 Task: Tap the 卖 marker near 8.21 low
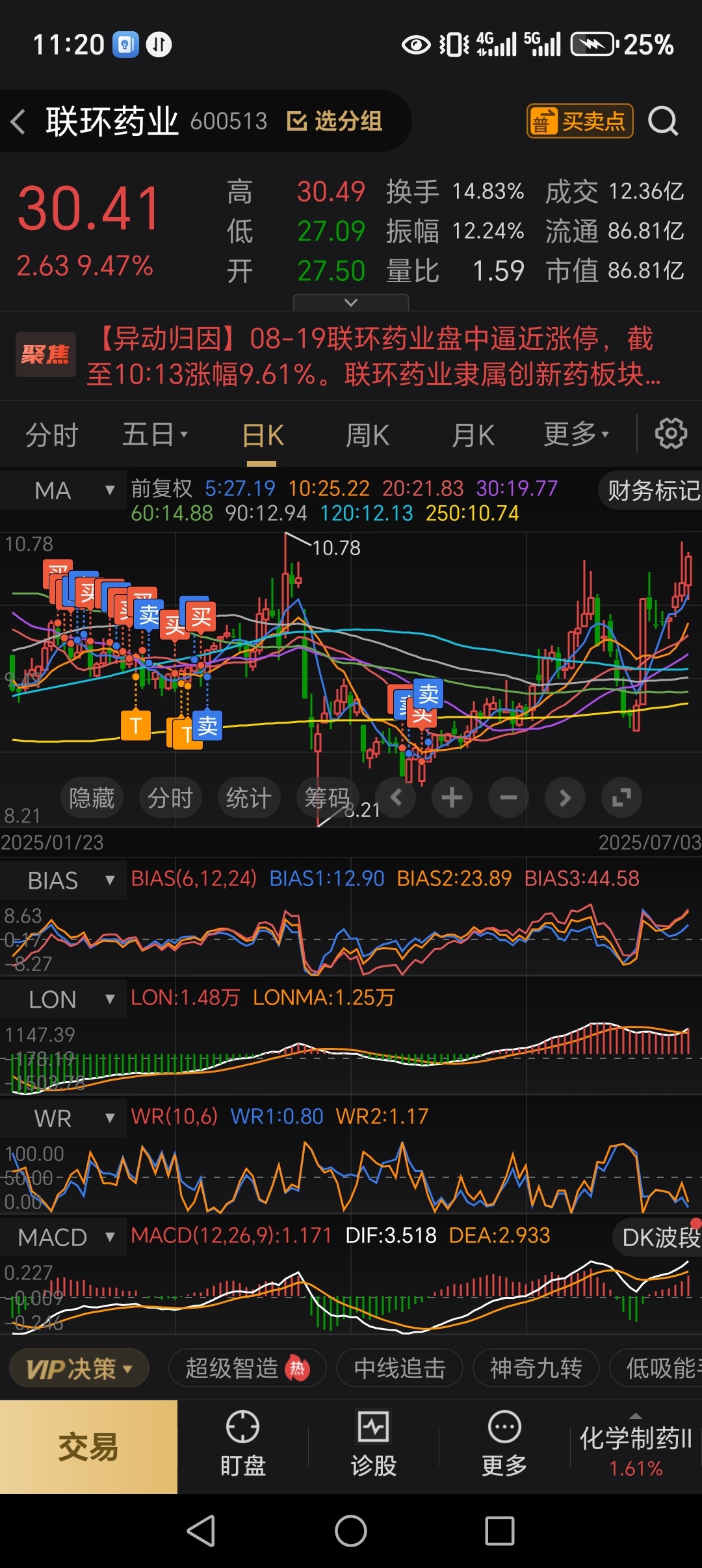[x=428, y=694]
